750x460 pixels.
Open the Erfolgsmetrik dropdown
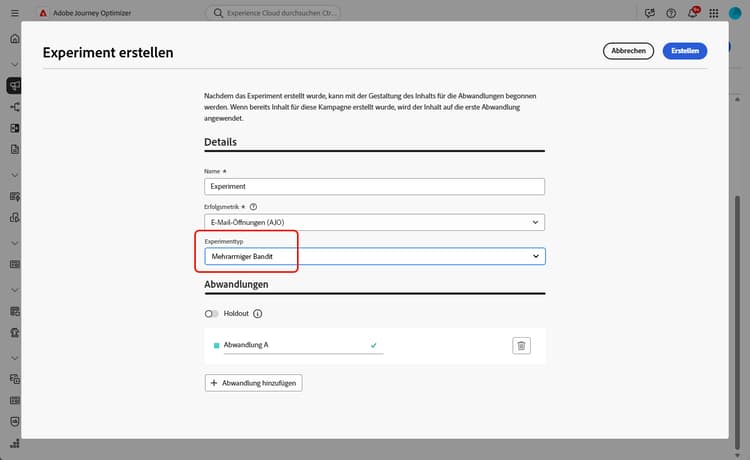[374, 223]
